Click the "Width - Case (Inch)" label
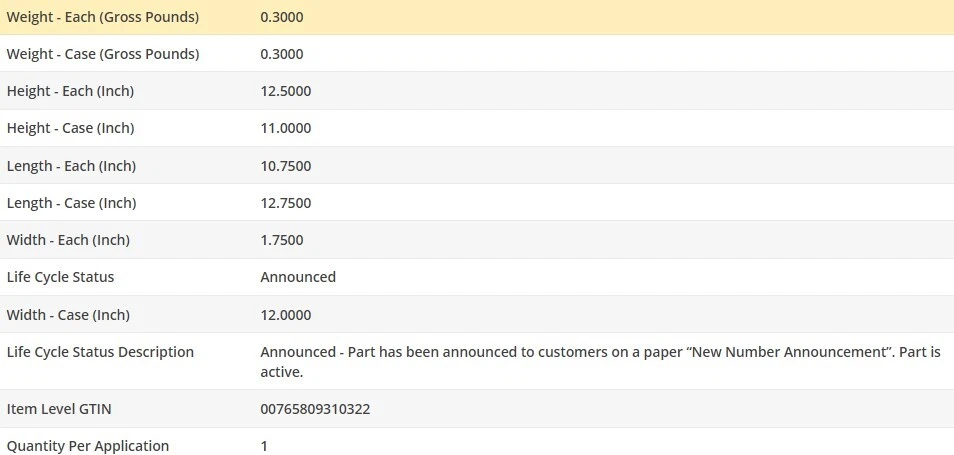Image resolution: width=954 pixels, height=455 pixels. (68, 315)
